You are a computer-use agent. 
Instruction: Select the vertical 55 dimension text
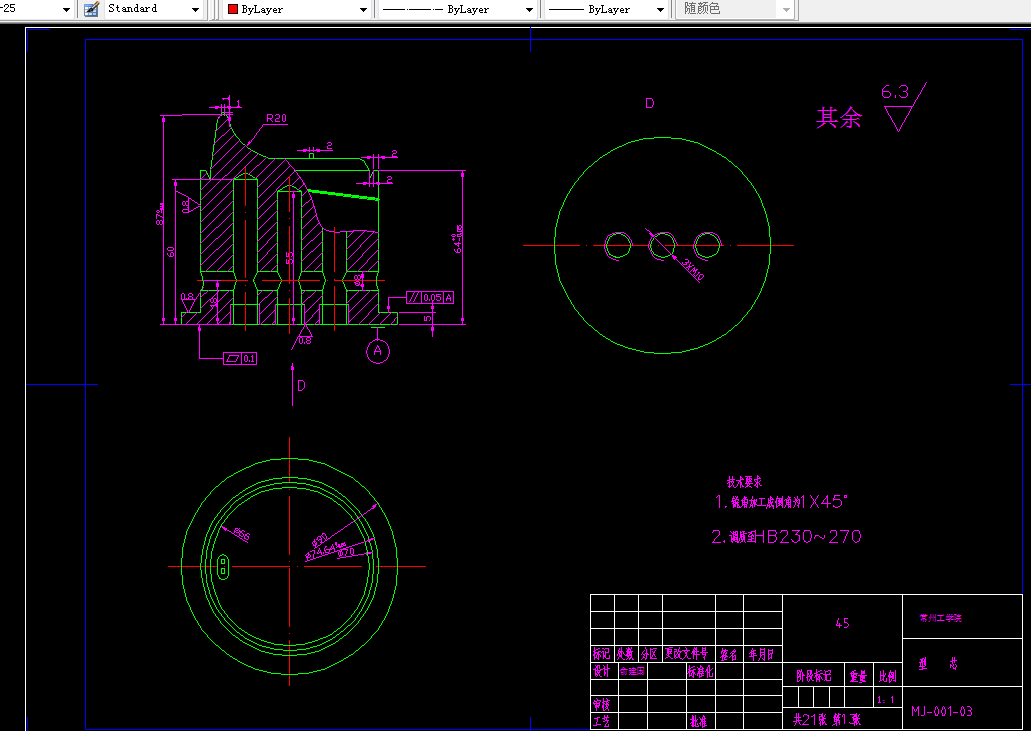pos(289,258)
